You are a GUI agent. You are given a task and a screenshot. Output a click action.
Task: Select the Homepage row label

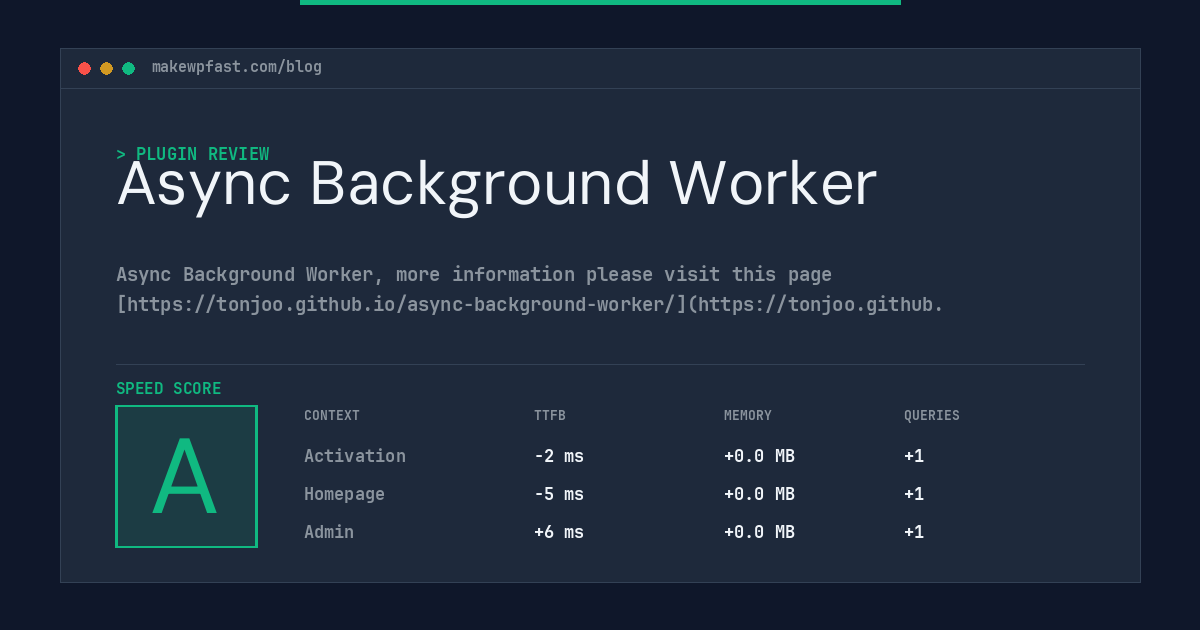344,494
